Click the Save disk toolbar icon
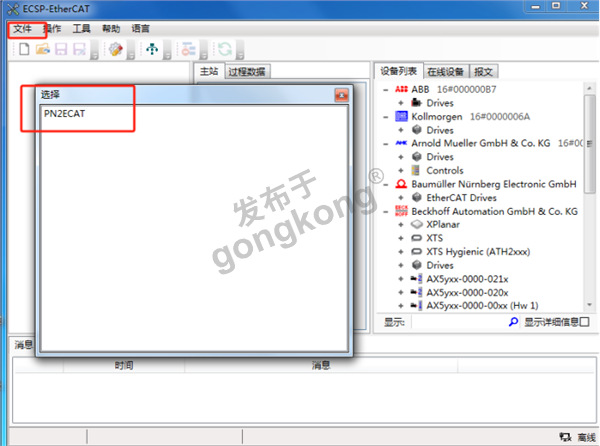Screen dimensions: 600x446 point(61,49)
